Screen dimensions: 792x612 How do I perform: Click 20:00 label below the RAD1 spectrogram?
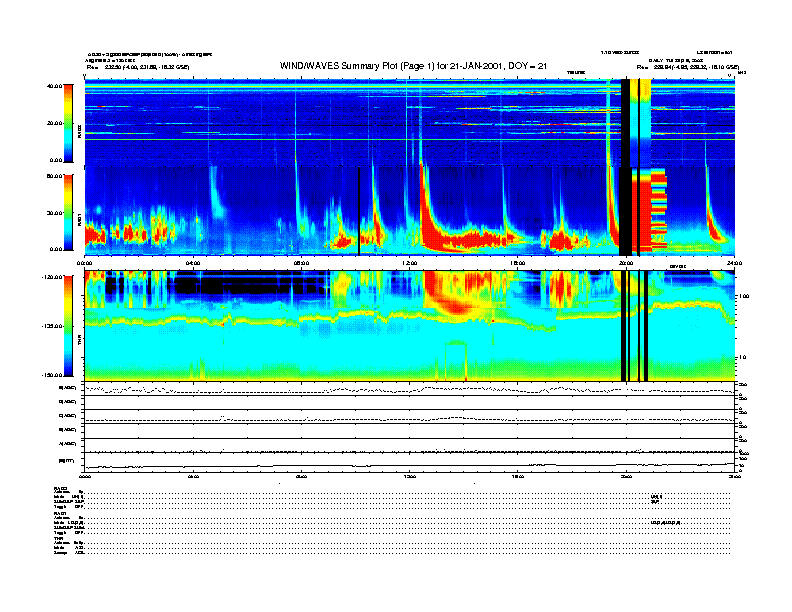click(x=626, y=263)
